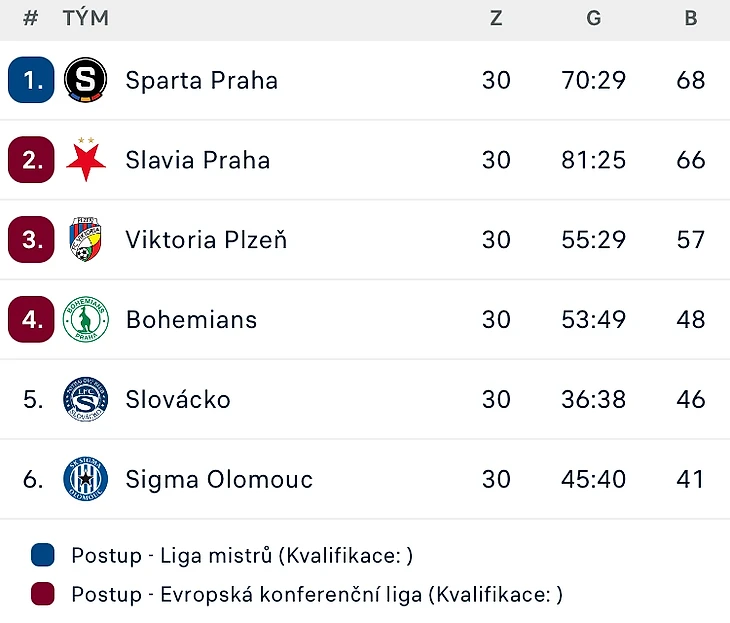Click the maroon rank 2 badge

point(32,160)
